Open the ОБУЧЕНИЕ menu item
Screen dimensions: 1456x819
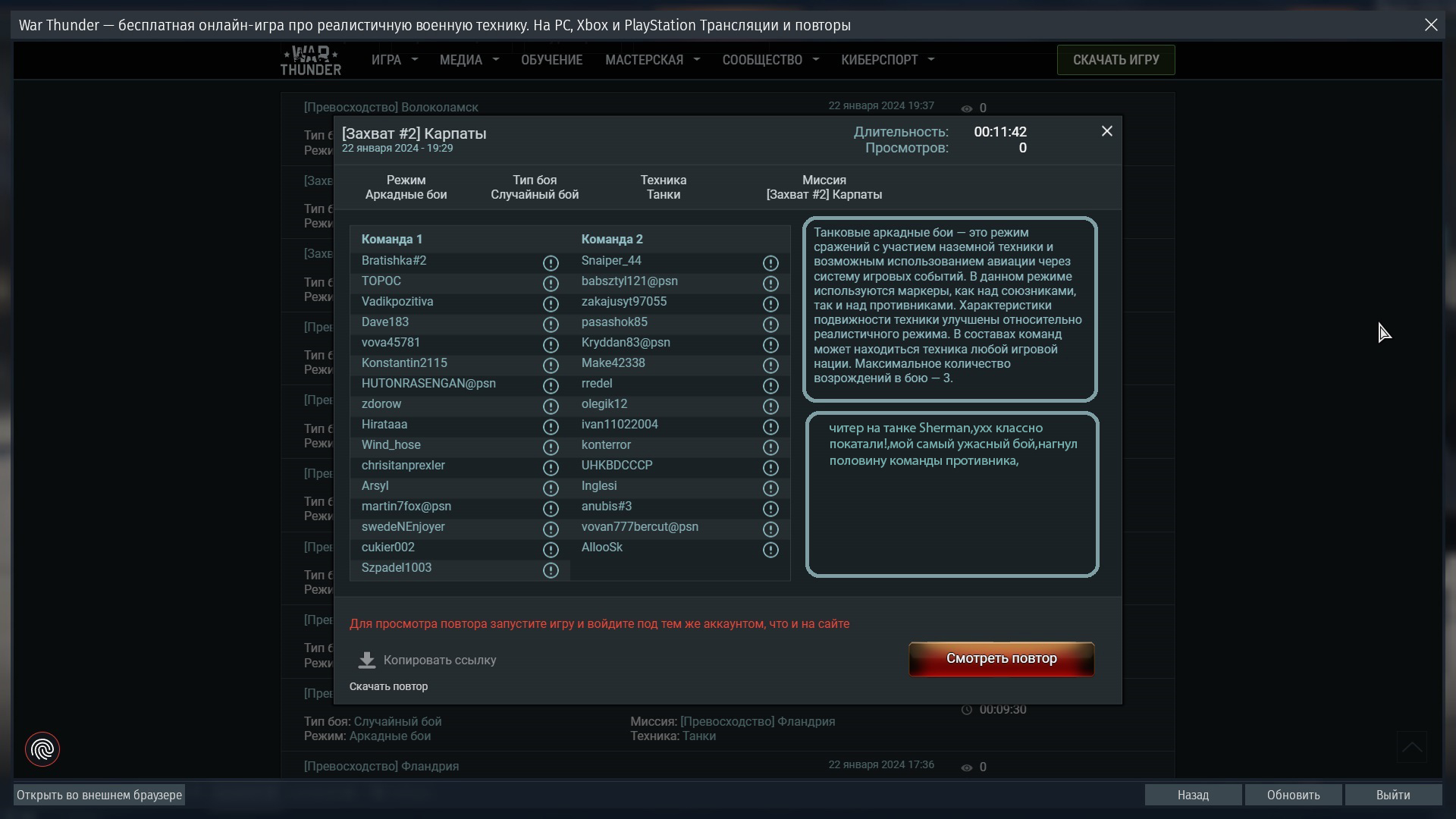coord(551,60)
